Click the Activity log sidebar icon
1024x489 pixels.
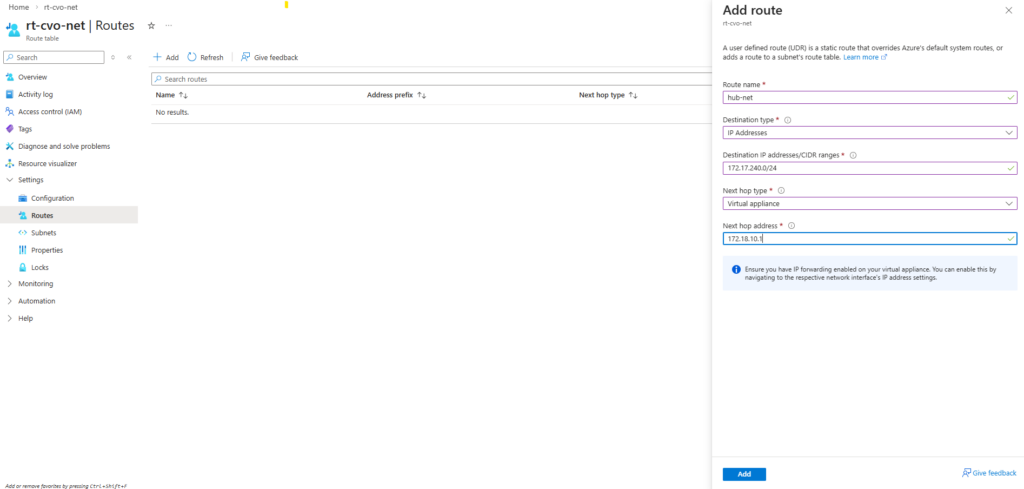(x=9, y=94)
